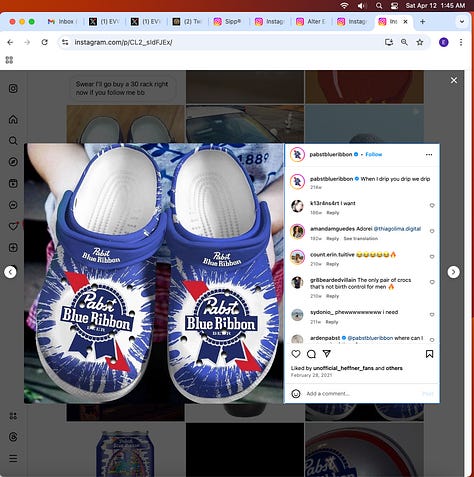Image resolution: width=474 pixels, height=477 pixels.
Task: Switch to the Sipp Instagram tab
Action: 228,22
